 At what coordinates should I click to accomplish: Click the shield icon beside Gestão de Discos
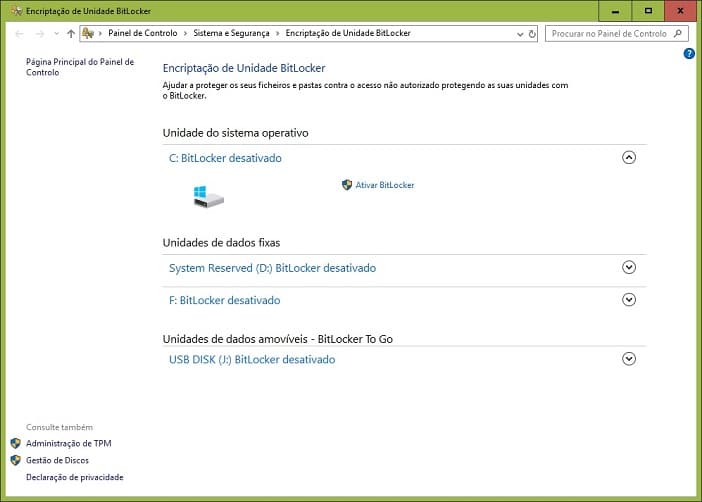(16, 460)
